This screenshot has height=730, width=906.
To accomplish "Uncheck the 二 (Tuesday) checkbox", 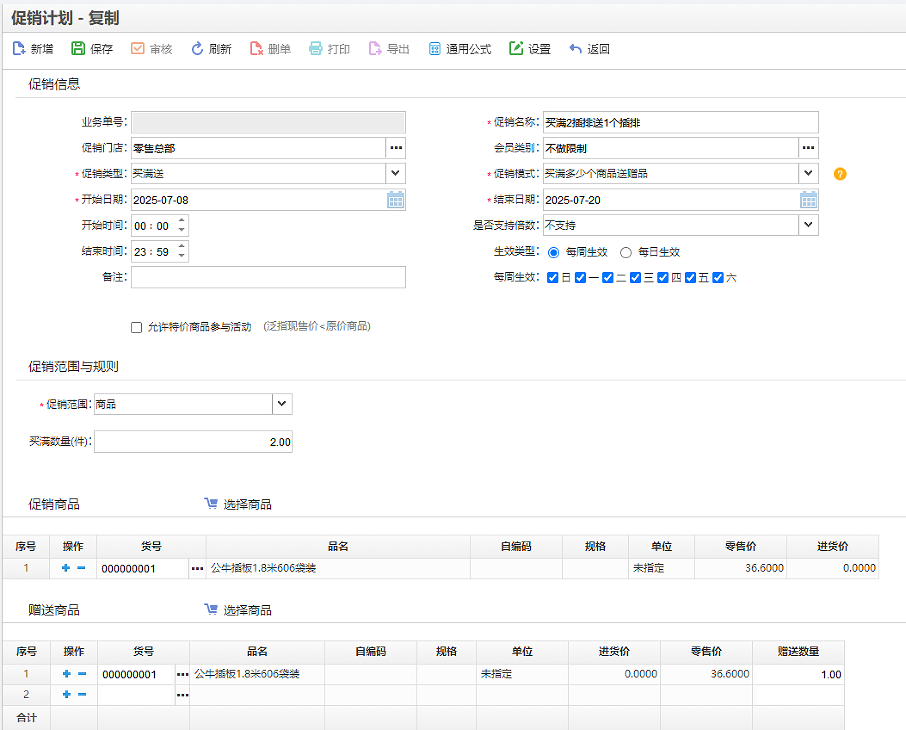I will pyautogui.click(x=608, y=278).
